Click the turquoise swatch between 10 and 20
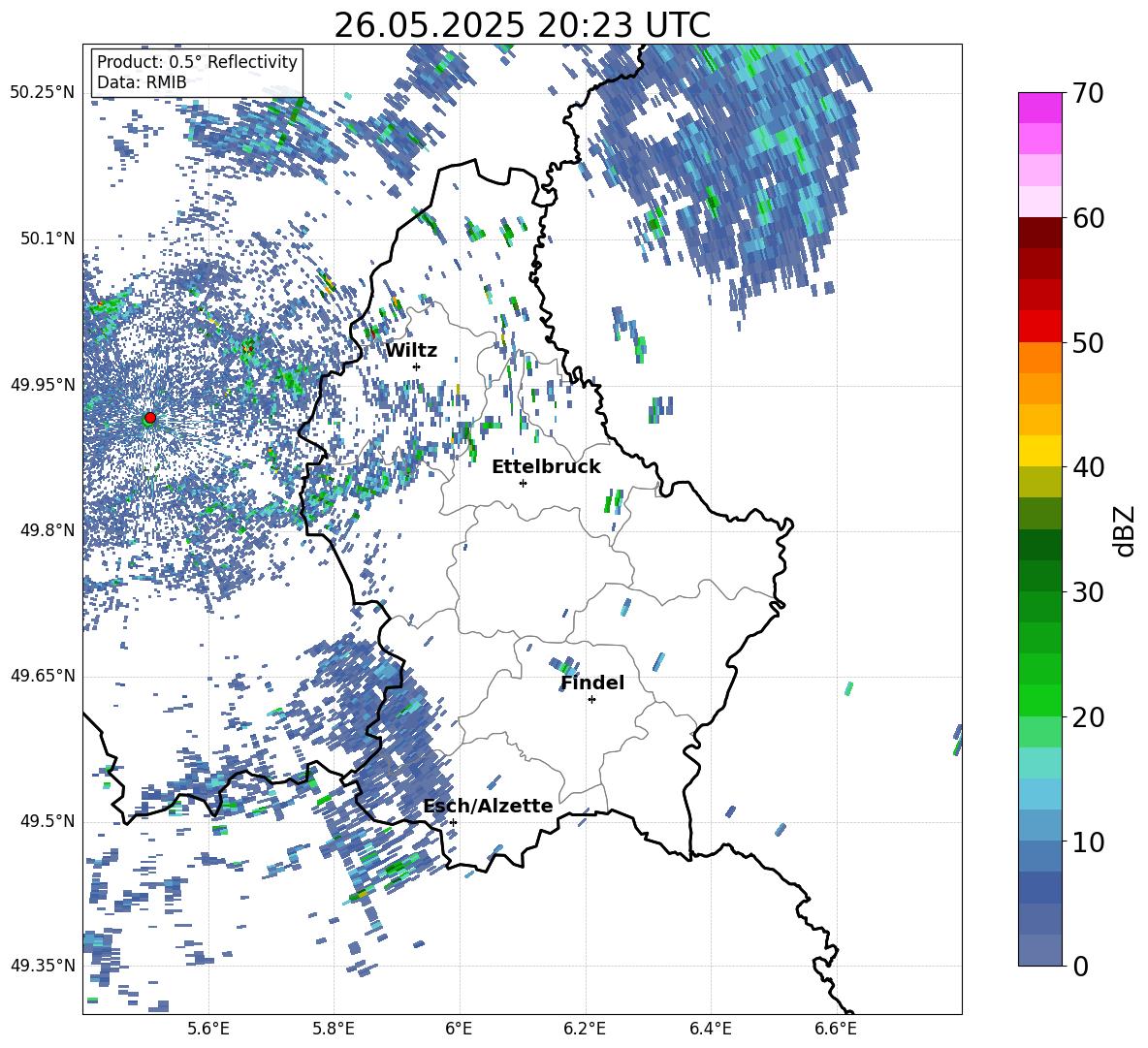Screen dimensions: 1148x1048 tap(1039, 763)
